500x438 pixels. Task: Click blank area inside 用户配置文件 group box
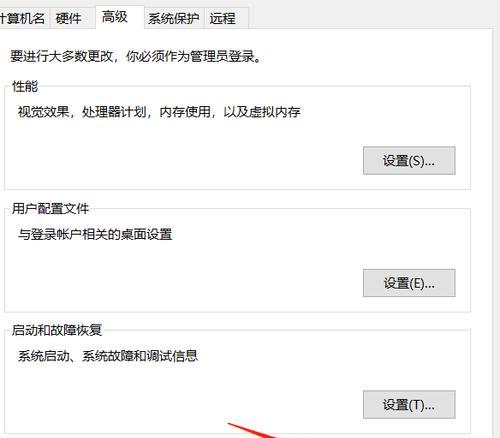[x=183, y=277]
